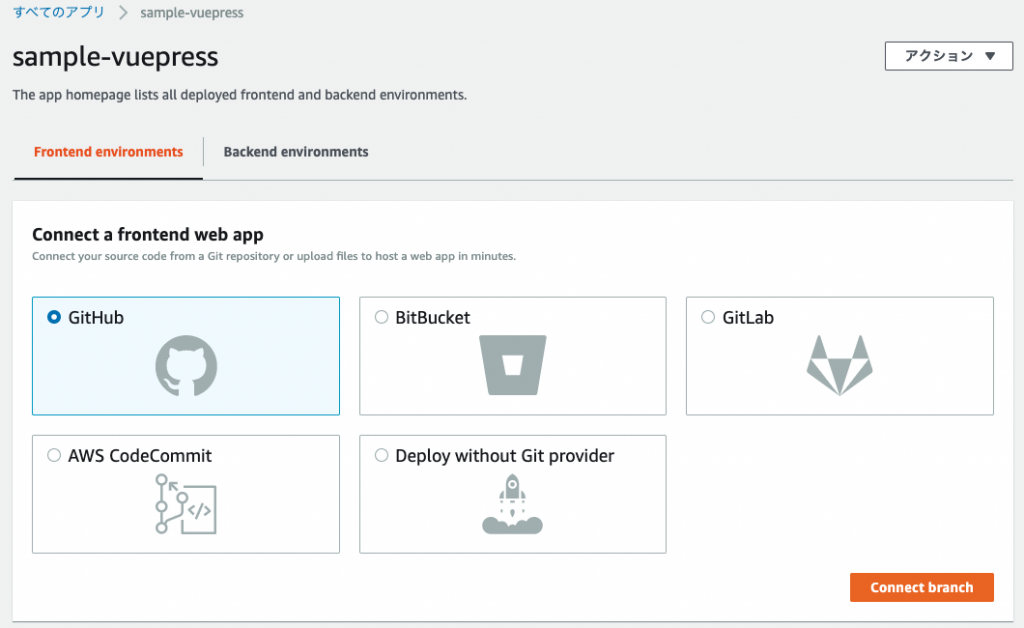Switch to Frontend environments tab
This screenshot has height=628, width=1024.
[108, 152]
